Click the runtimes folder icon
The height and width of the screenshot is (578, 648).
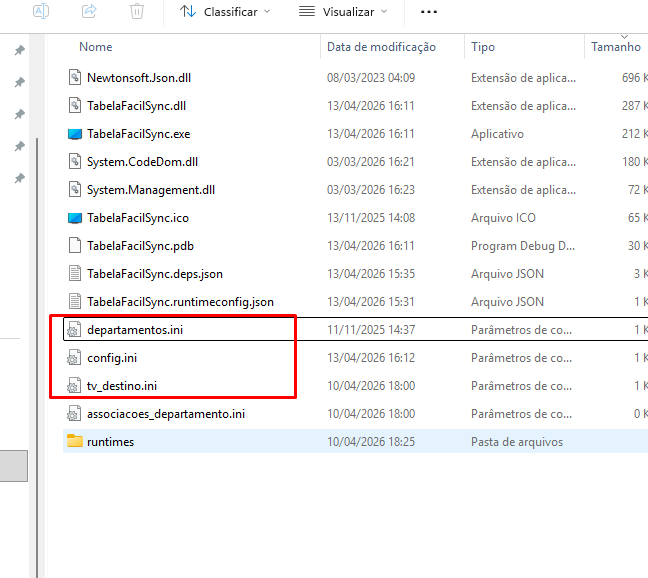pos(74,441)
